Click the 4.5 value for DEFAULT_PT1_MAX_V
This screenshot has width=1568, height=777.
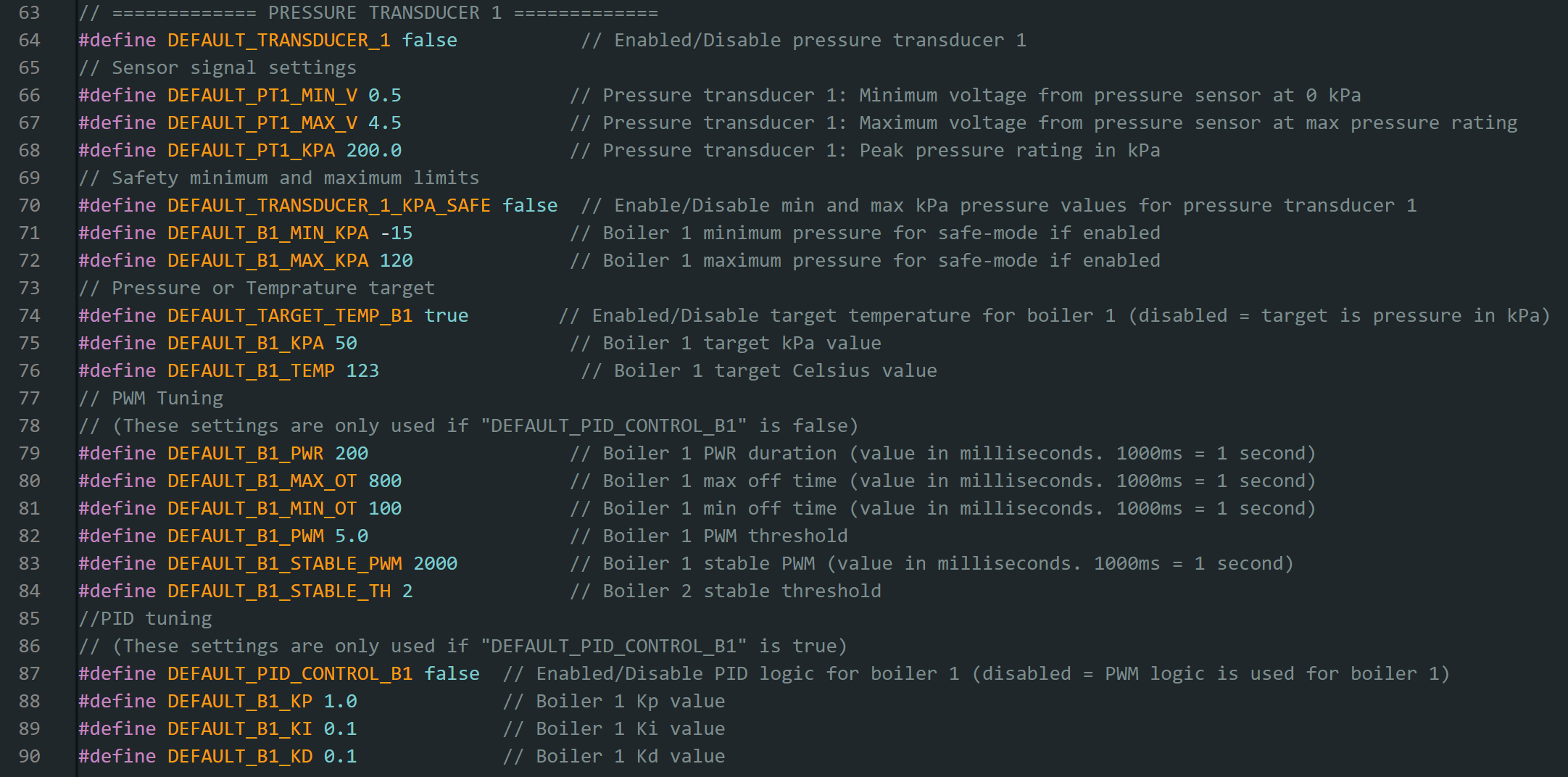pos(385,122)
